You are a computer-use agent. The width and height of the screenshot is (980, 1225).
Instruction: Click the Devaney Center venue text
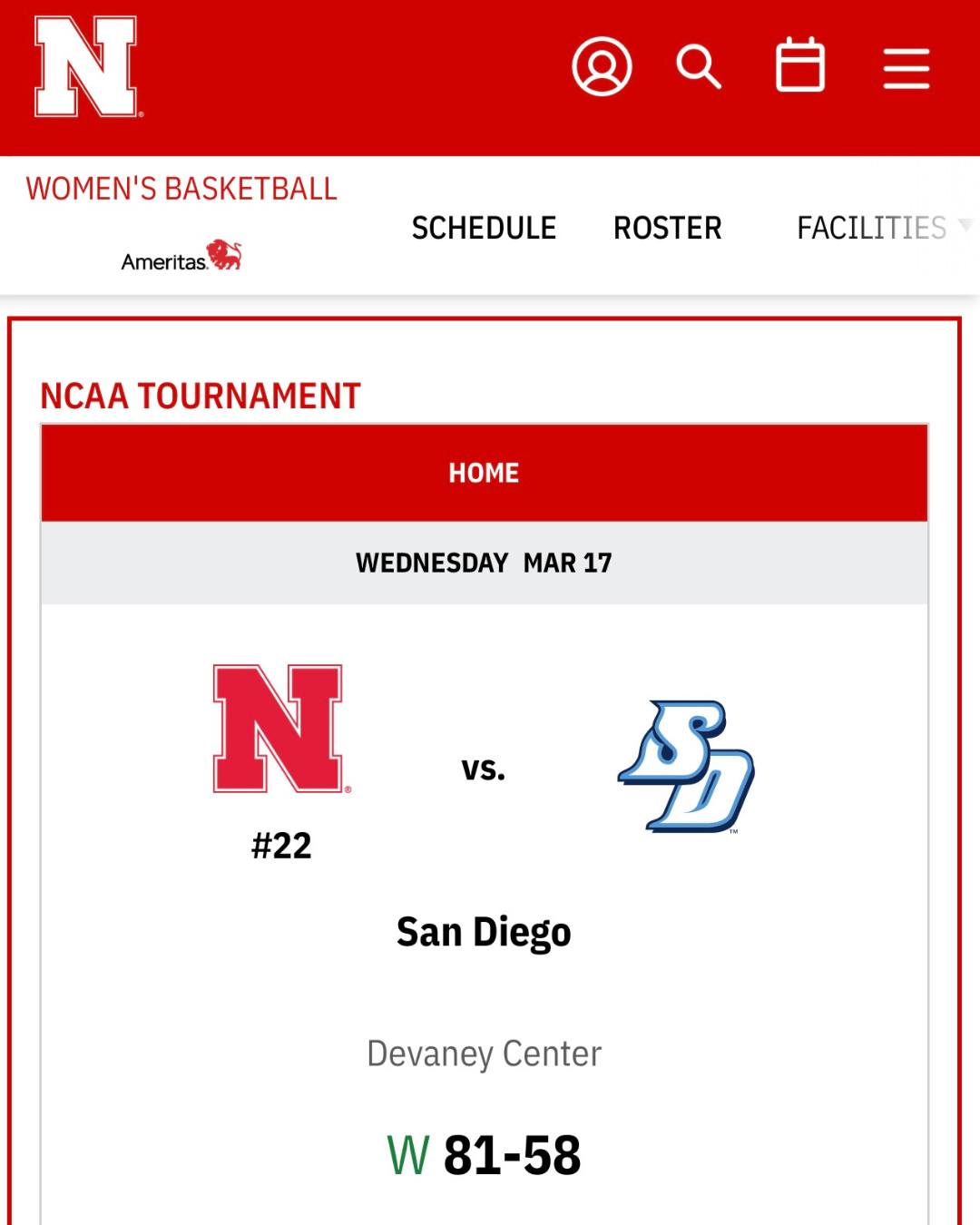click(484, 1053)
